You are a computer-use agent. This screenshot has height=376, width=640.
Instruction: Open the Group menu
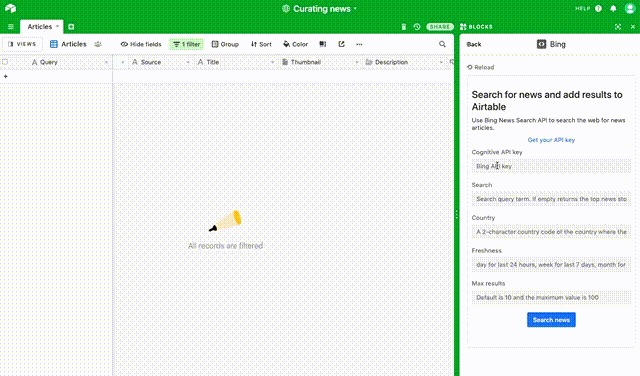[225, 44]
